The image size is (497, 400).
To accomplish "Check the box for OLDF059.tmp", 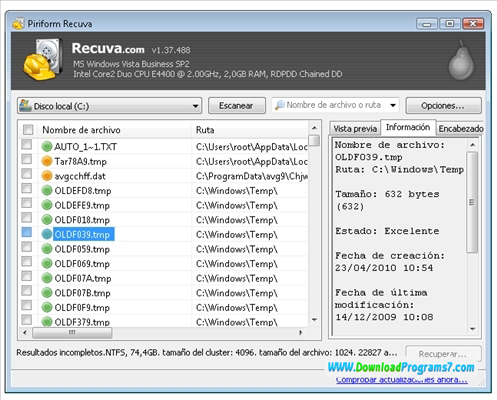I will coord(27,247).
